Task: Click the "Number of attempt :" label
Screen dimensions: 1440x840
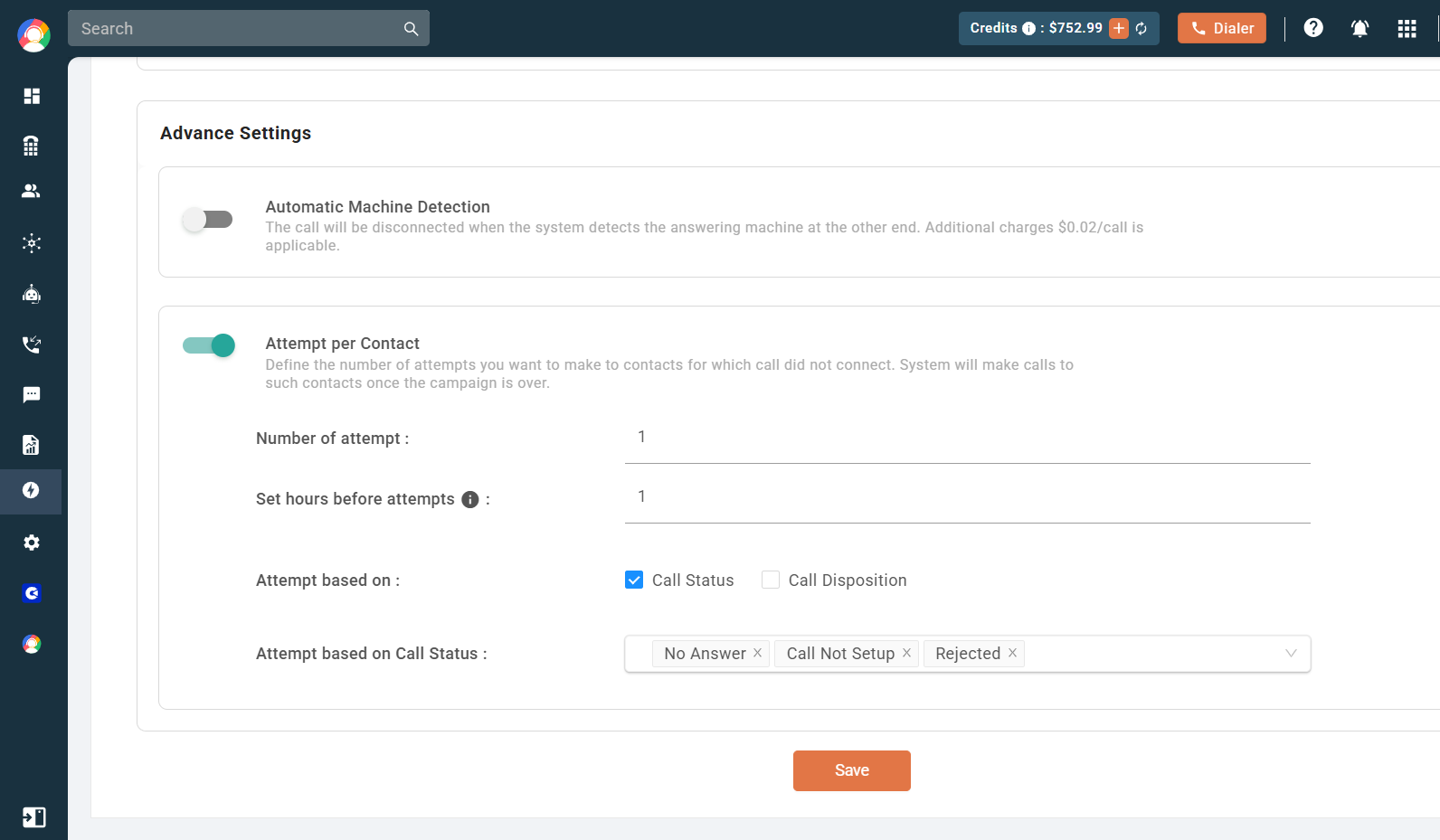Action: [x=333, y=439]
